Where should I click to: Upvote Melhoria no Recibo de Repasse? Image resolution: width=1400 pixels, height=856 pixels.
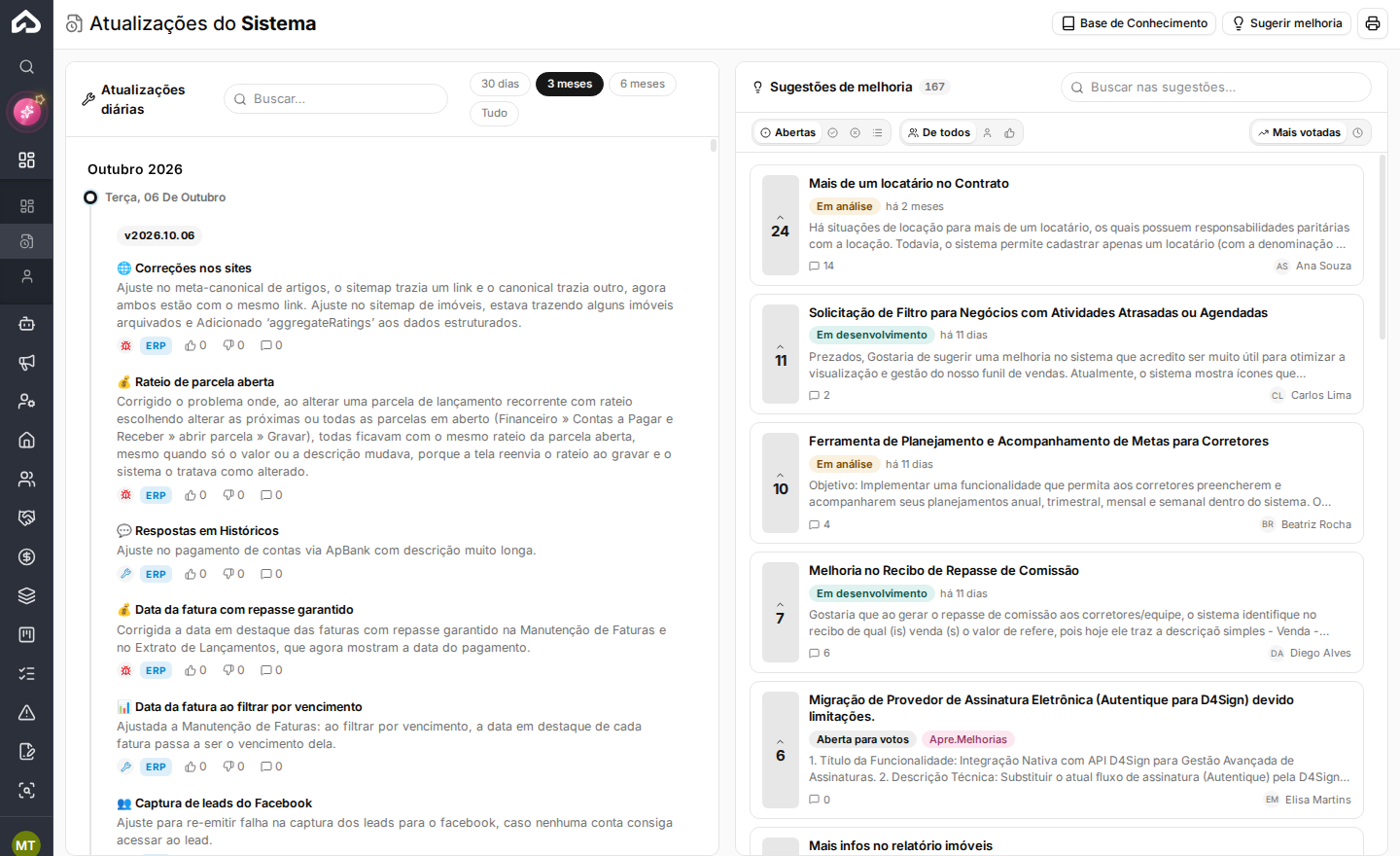click(x=780, y=613)
